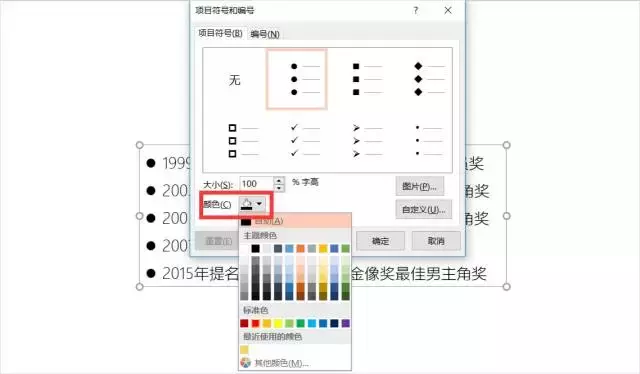Image resolution: width=640 pixels, height=374 pixels.
Task: Click the 图片(P)... button
Action: pos(419,186)
